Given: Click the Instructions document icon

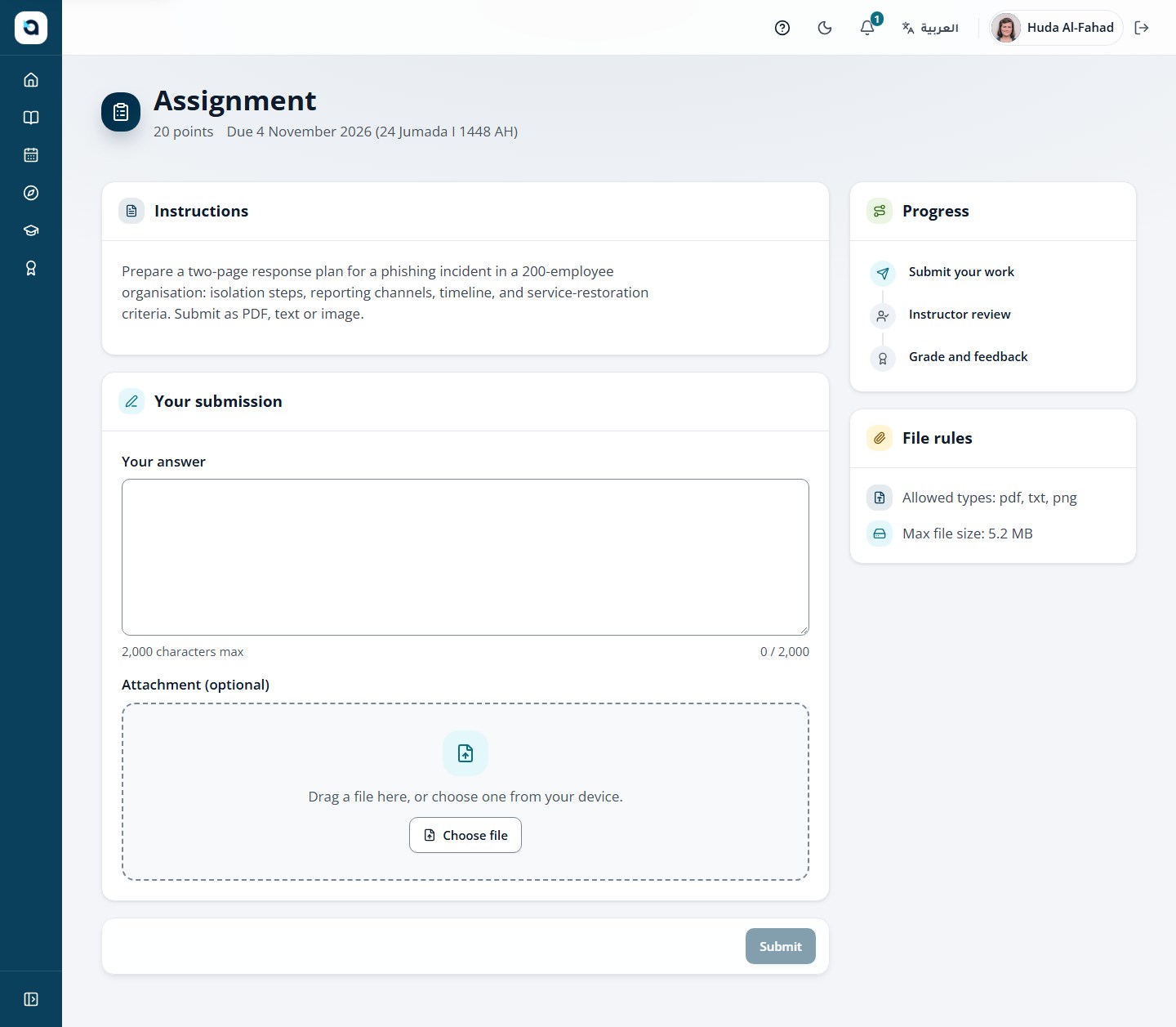Looking at the screenshot, I should 131,211.
